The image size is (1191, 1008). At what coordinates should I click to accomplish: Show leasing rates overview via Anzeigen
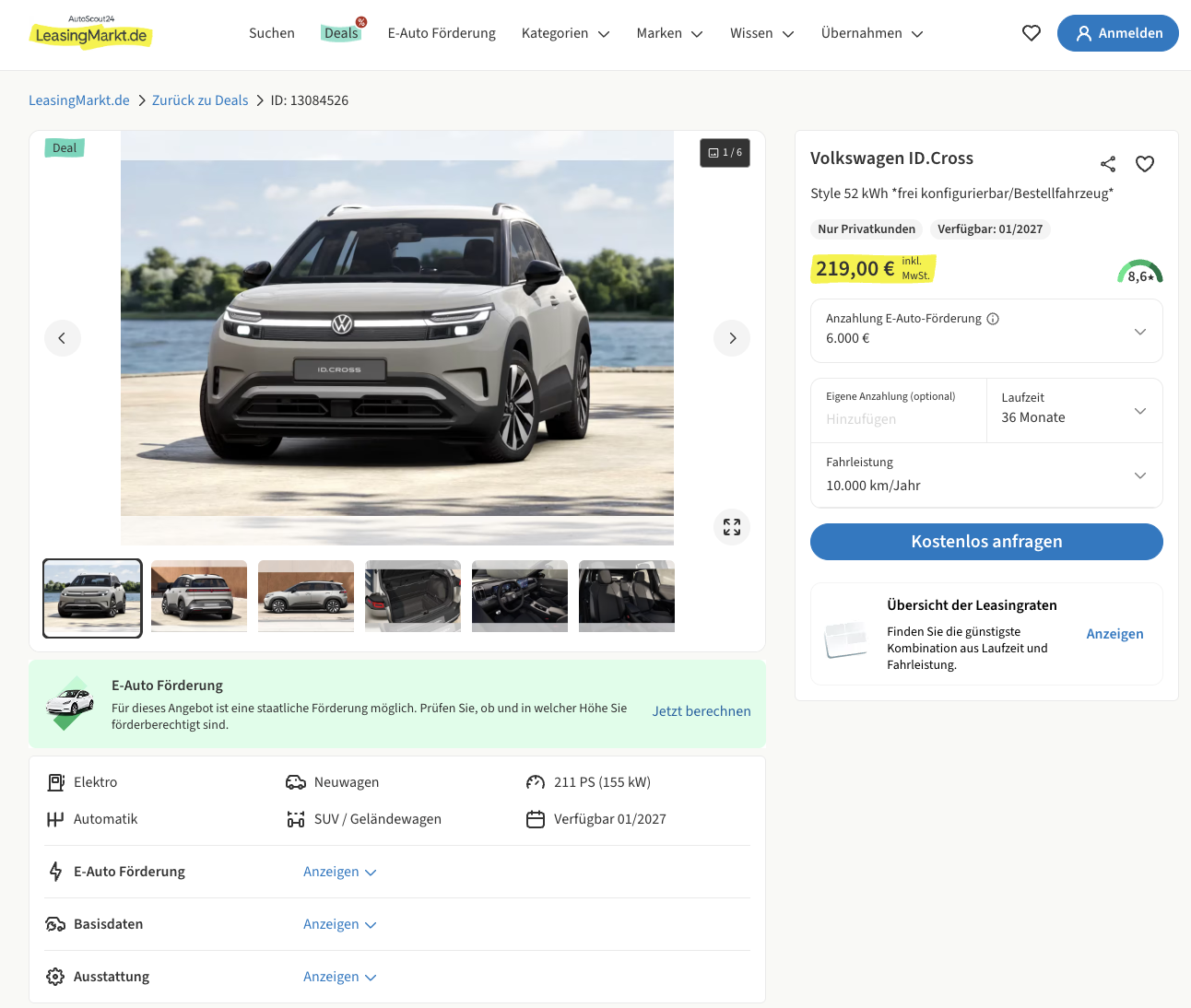[x=1114, y=634]
